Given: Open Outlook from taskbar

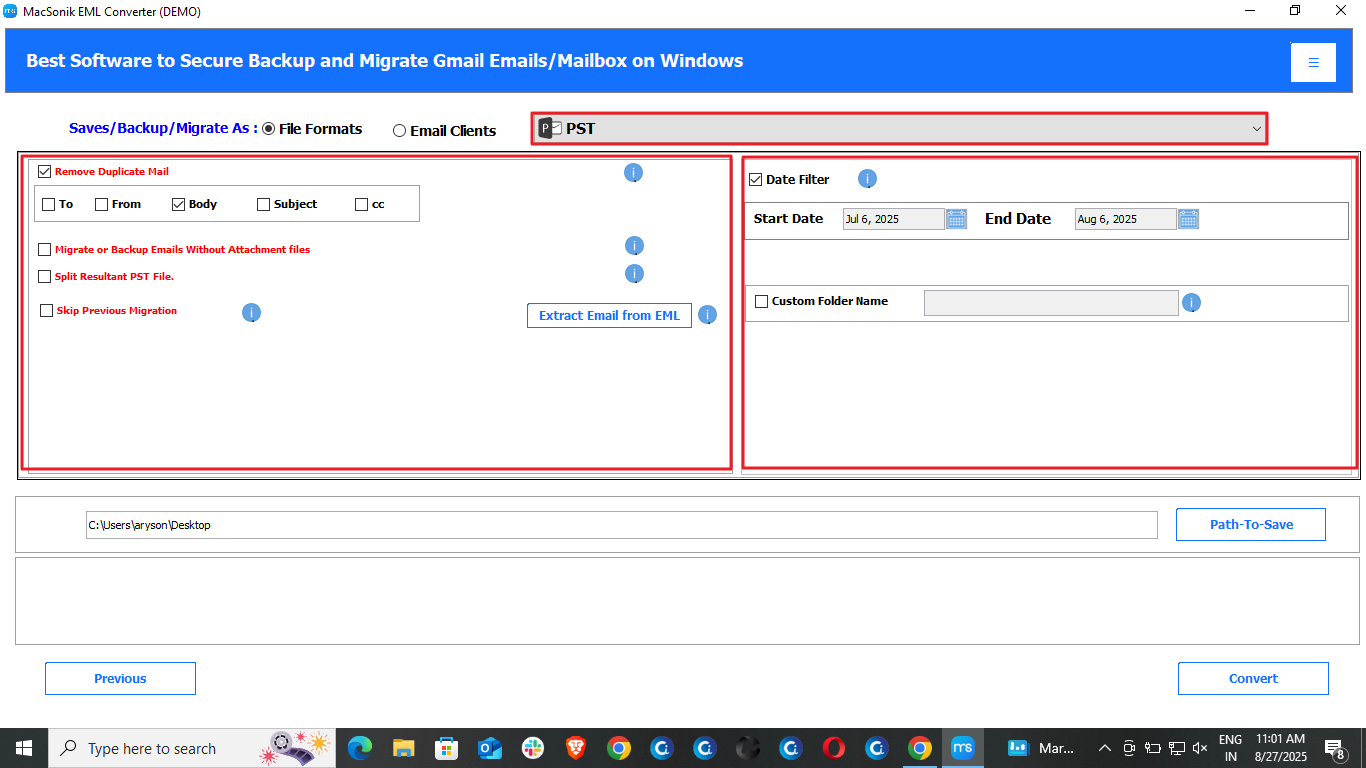Looking at the screenshot, I should coord(489,748).
